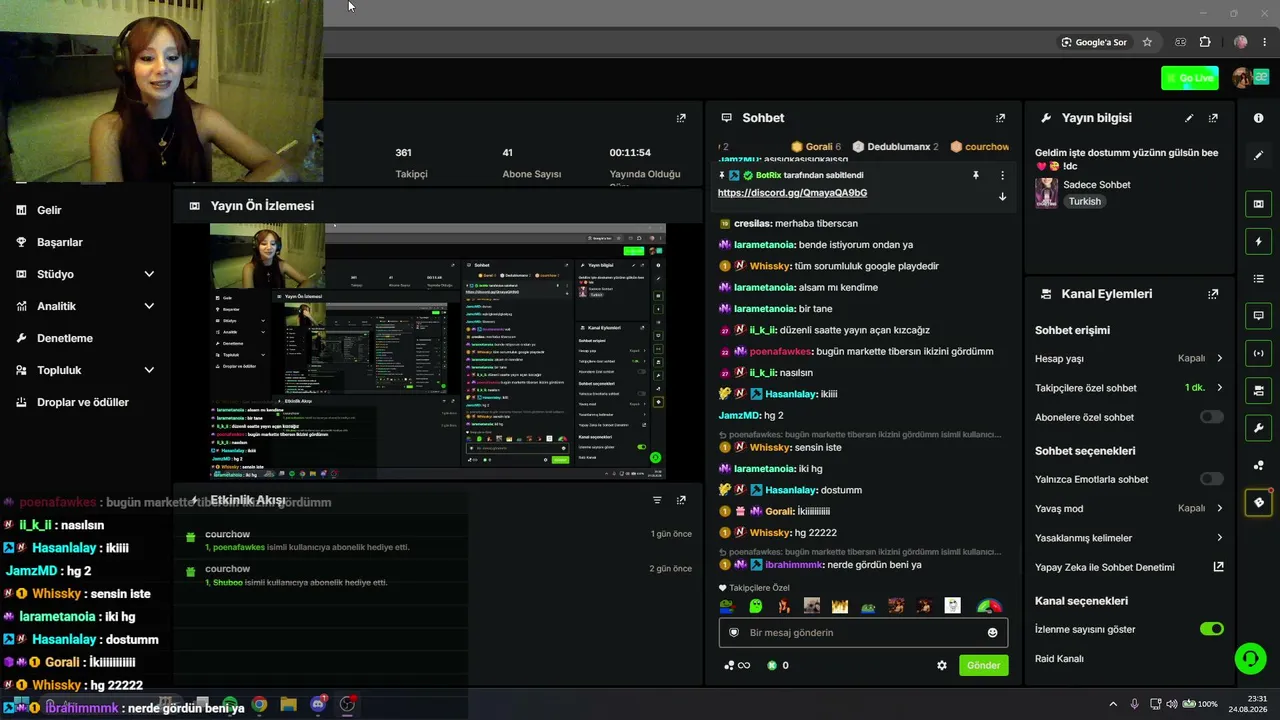
Task: Expand the pinned message down arrow
Action: point(1002,196)
